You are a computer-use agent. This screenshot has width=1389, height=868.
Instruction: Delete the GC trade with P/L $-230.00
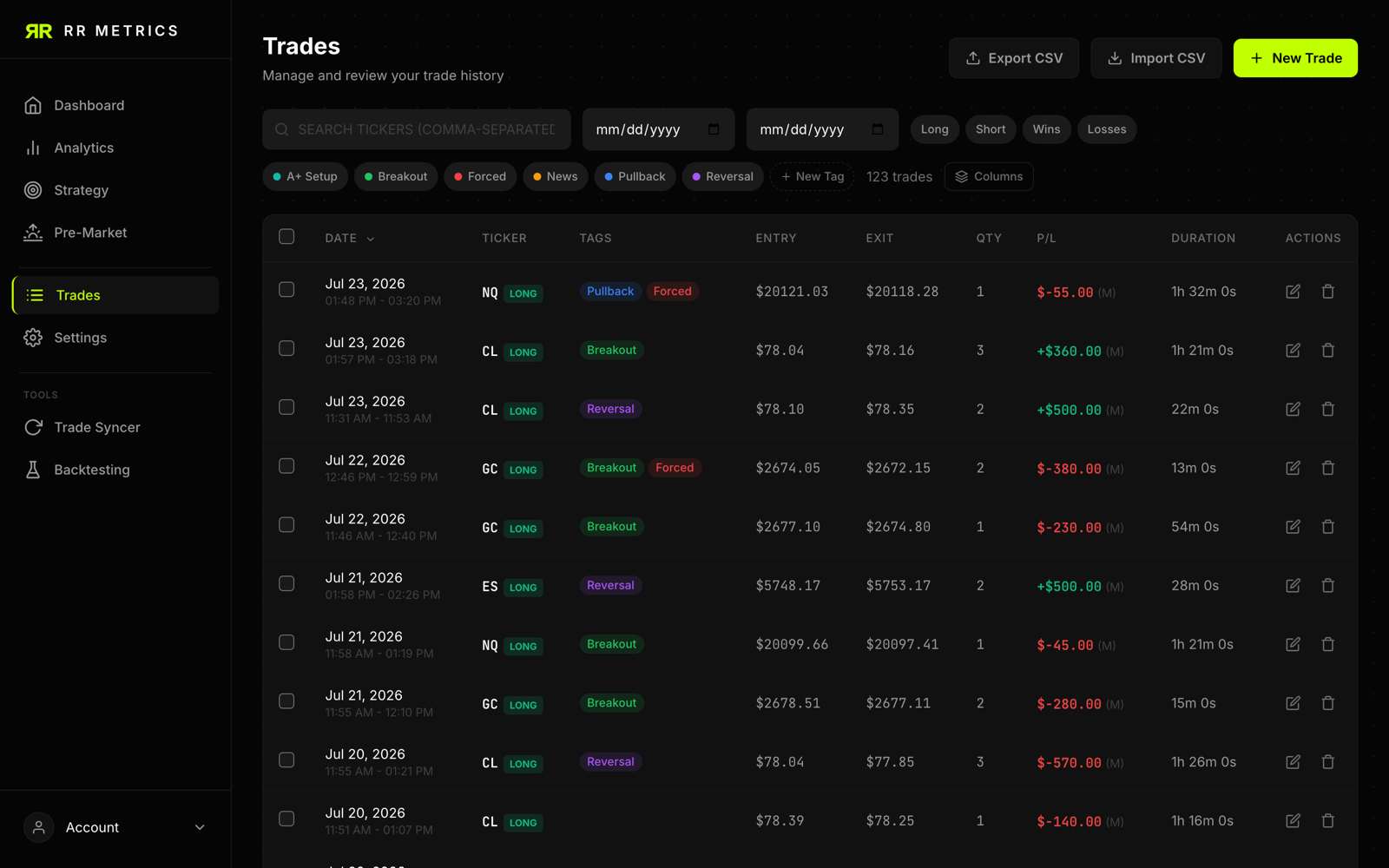pyautogui.click(x=1327, y=527)
